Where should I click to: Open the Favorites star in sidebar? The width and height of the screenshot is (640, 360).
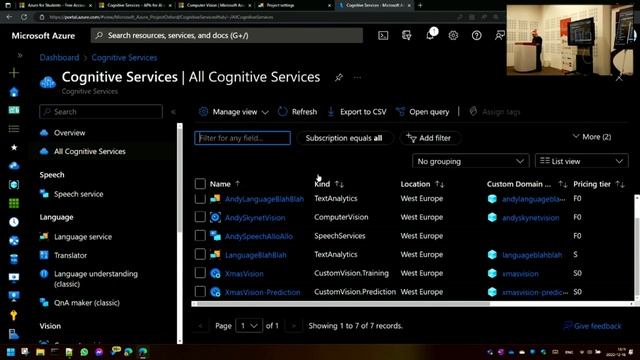[x=14, y=147]
